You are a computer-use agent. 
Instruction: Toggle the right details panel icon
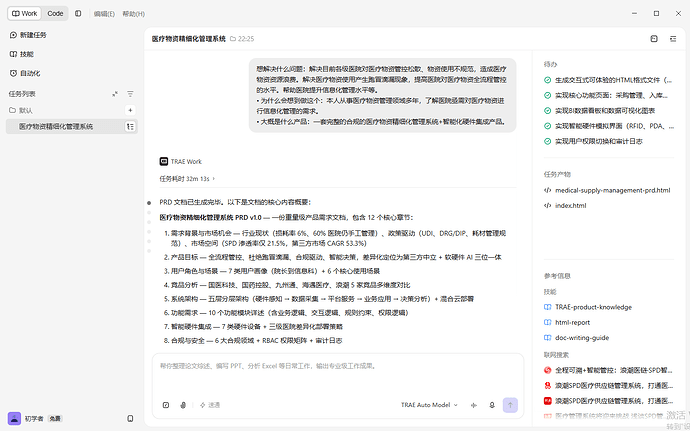pos(673,39)
